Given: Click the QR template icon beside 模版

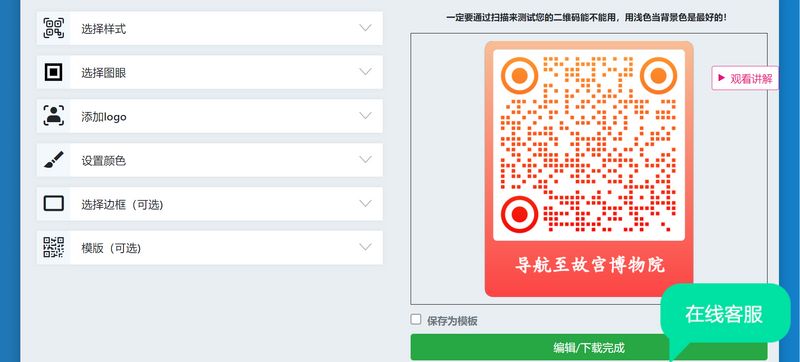Looking at the screenshot, I should click(54, 247).
